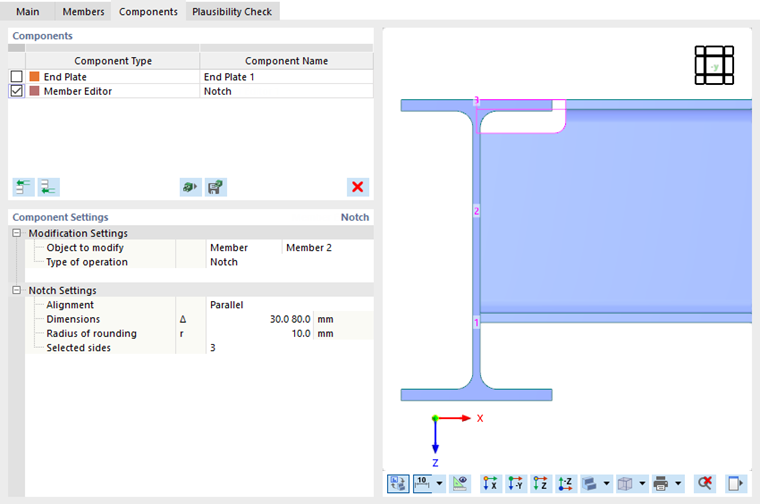Click the Component Name column header
Viewport: 760px width, 504px height.
click(286, 61)
